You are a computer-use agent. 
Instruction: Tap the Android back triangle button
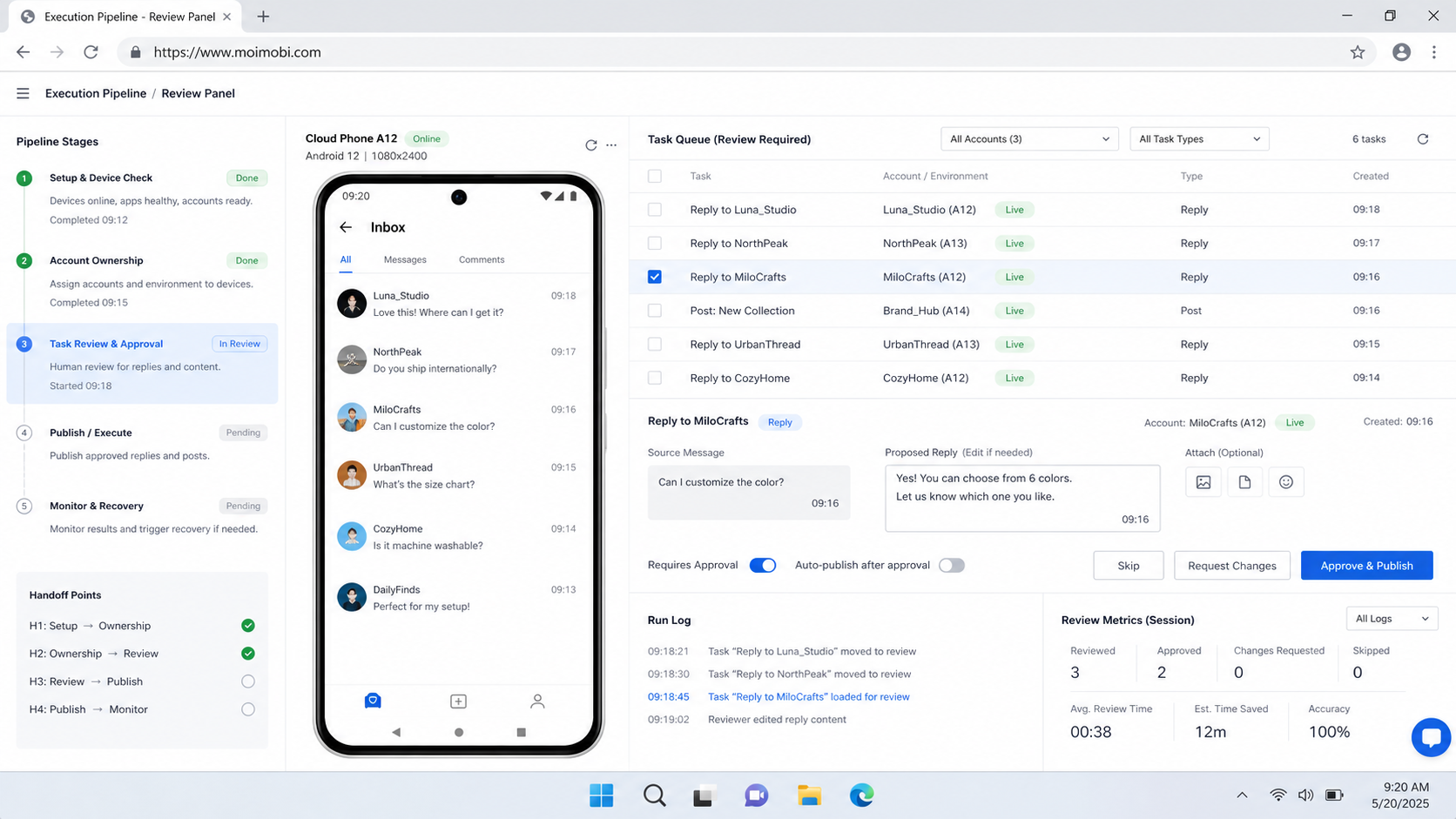[x=396, y=732]
